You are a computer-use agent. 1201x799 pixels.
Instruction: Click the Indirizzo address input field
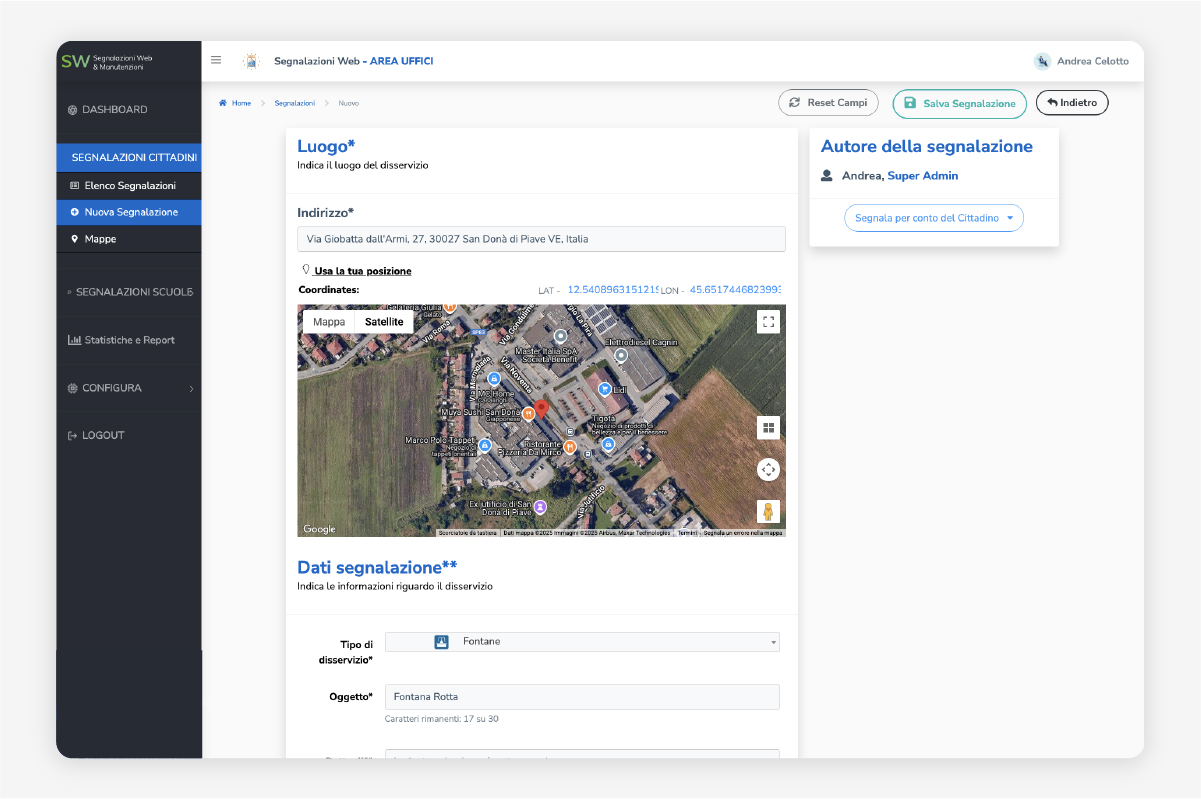pos(541,239)
